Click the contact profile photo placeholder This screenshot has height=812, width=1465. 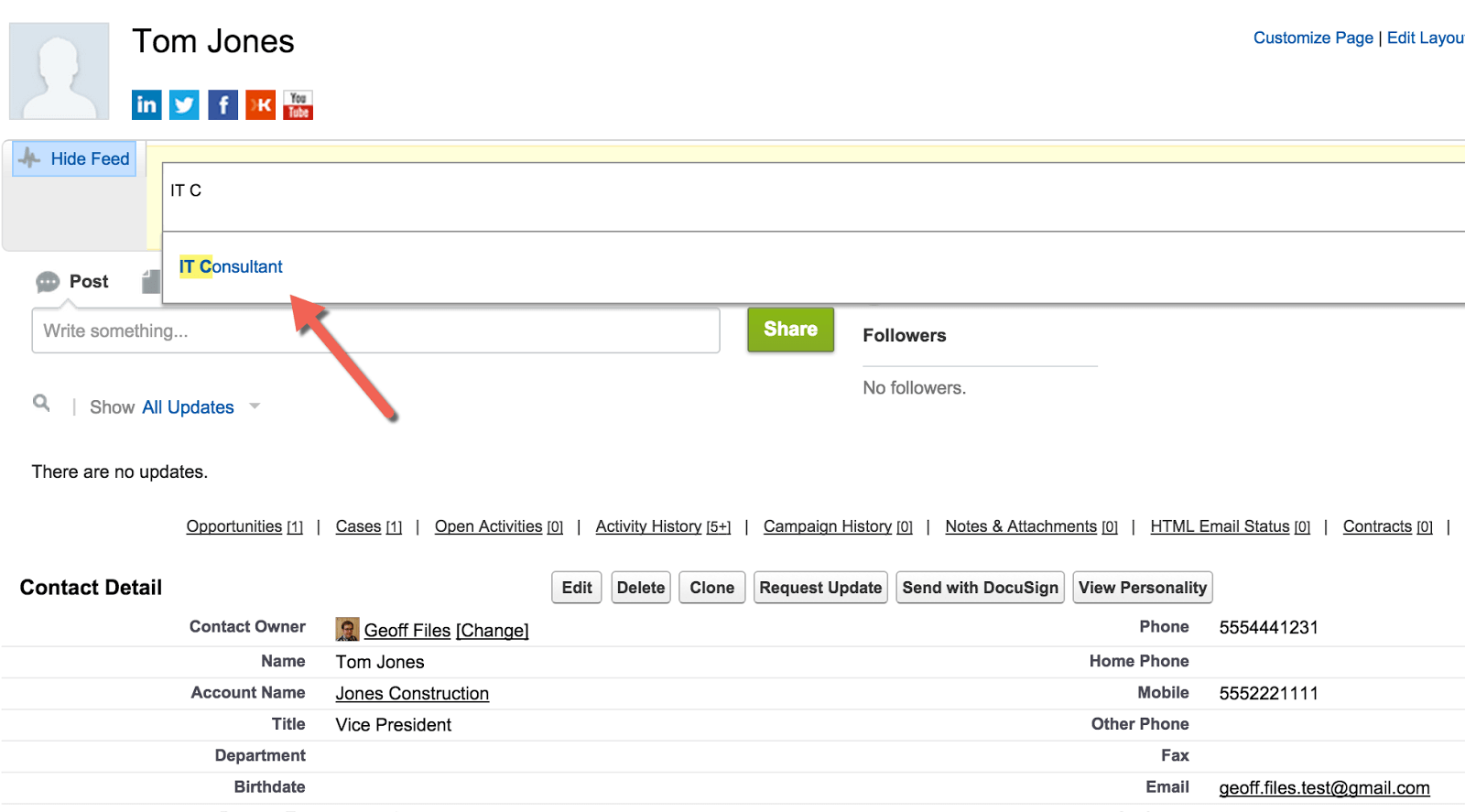pyautogui.click(x=60, y=71)
